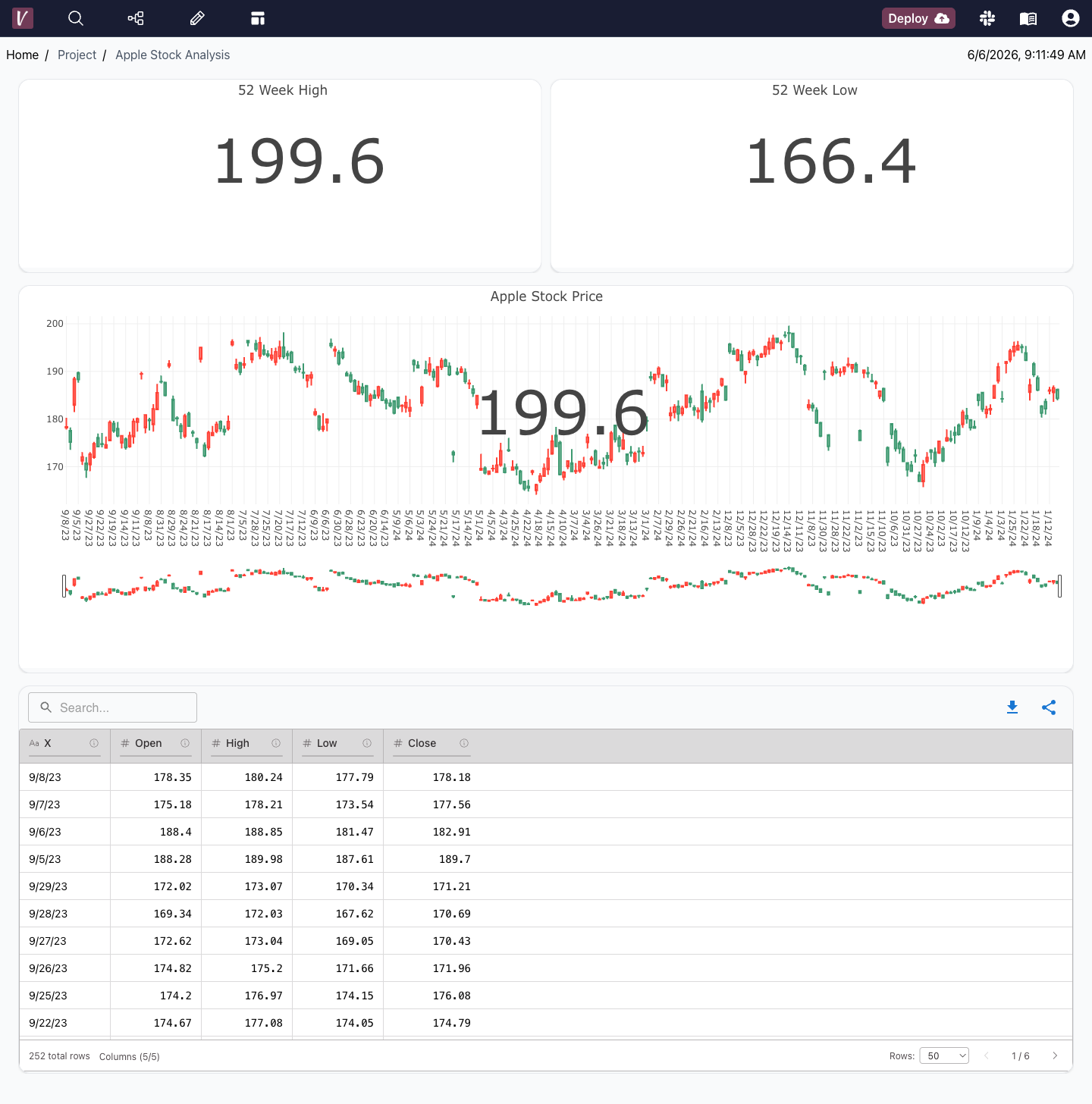The height and width of the screenshot is (1104, 1092).
Task: Select Open value 174.82
Action: tap(172, 968)
